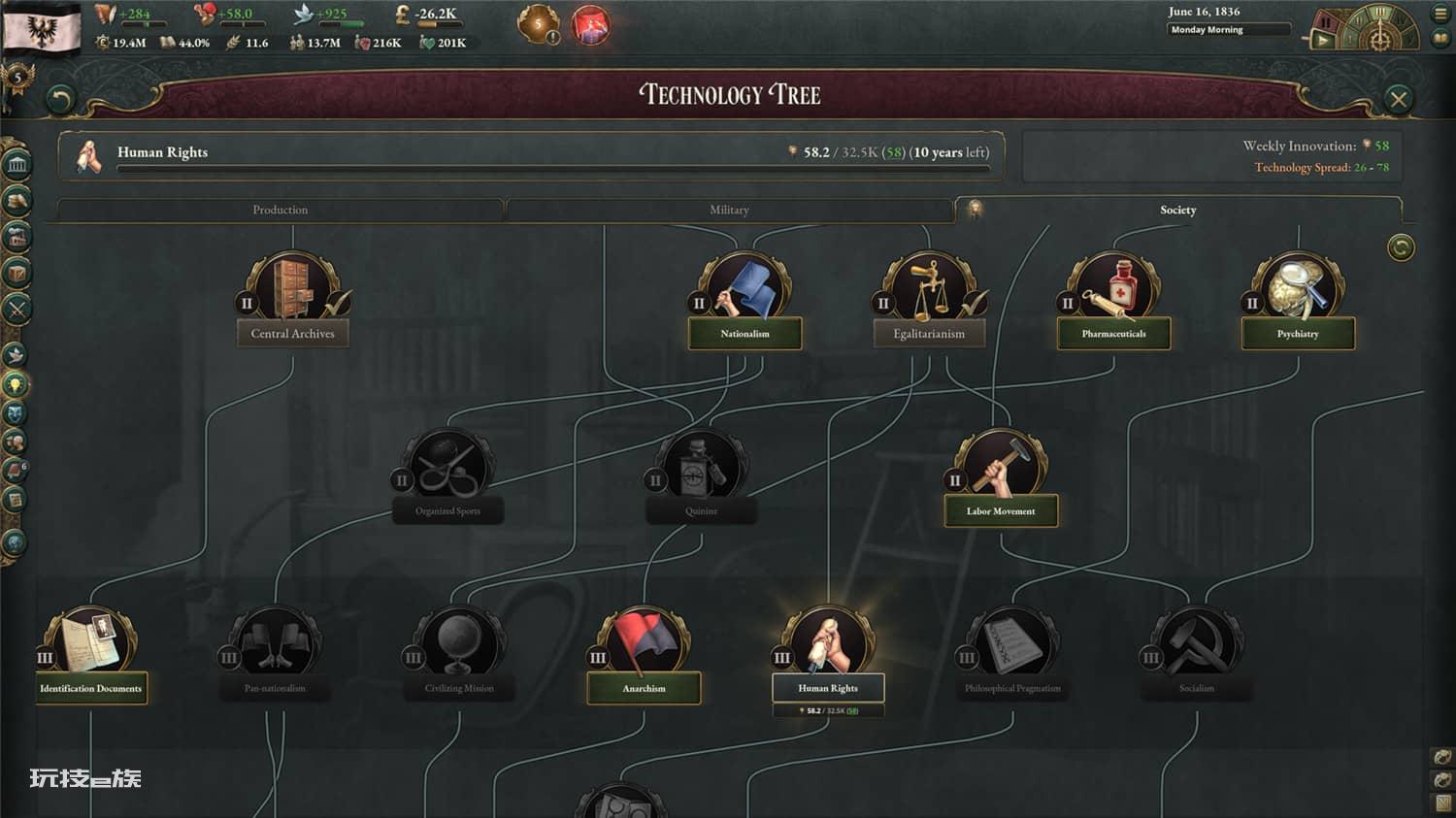Screen dimensions: 1456x818
Task: Click the back arrow button
Action: click(x=60, y=99)
